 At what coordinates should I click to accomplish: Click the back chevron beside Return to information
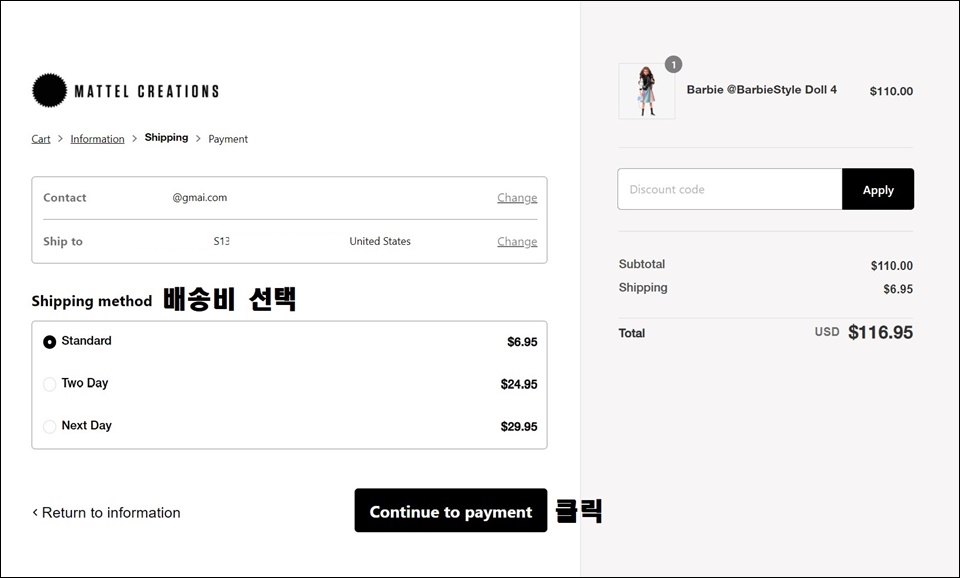coord(35,512)
